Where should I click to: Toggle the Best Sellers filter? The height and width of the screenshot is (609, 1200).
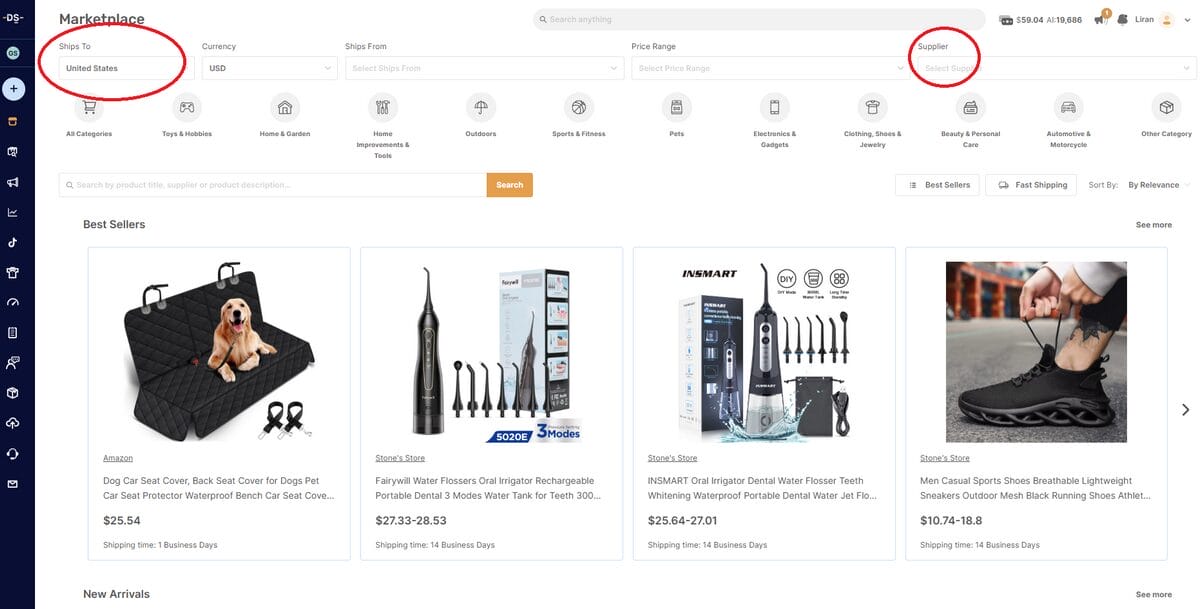click(936, 185)
